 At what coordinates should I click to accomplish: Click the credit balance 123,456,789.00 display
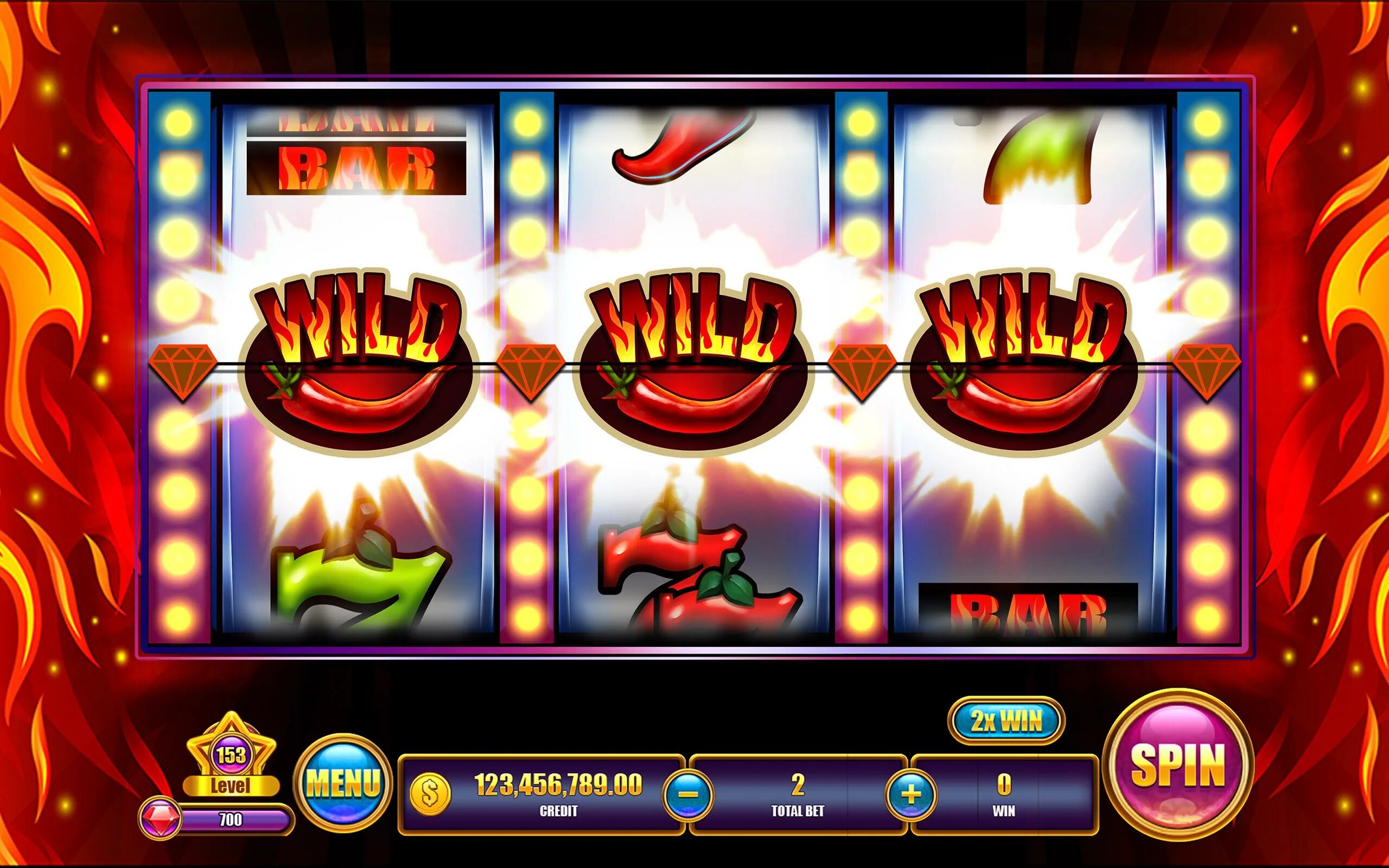click(x=558, y=784)
